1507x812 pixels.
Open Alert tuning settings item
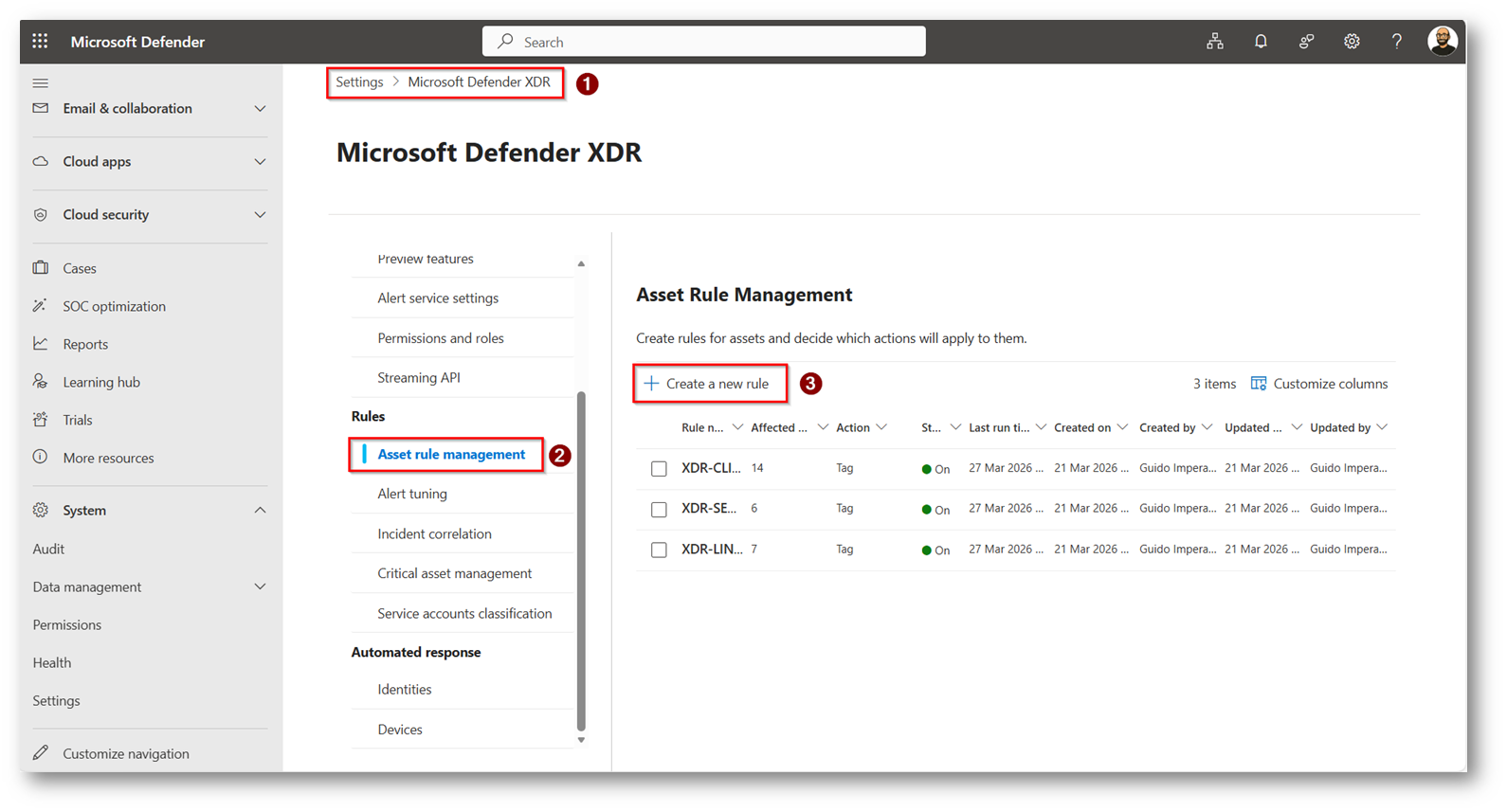pos(412,494)
